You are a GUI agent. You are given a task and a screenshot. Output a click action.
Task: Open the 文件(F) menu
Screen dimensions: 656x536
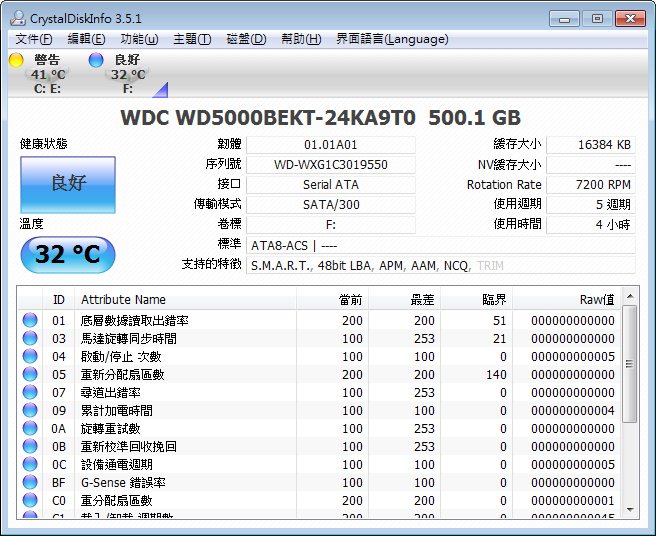tap(34, 39)
